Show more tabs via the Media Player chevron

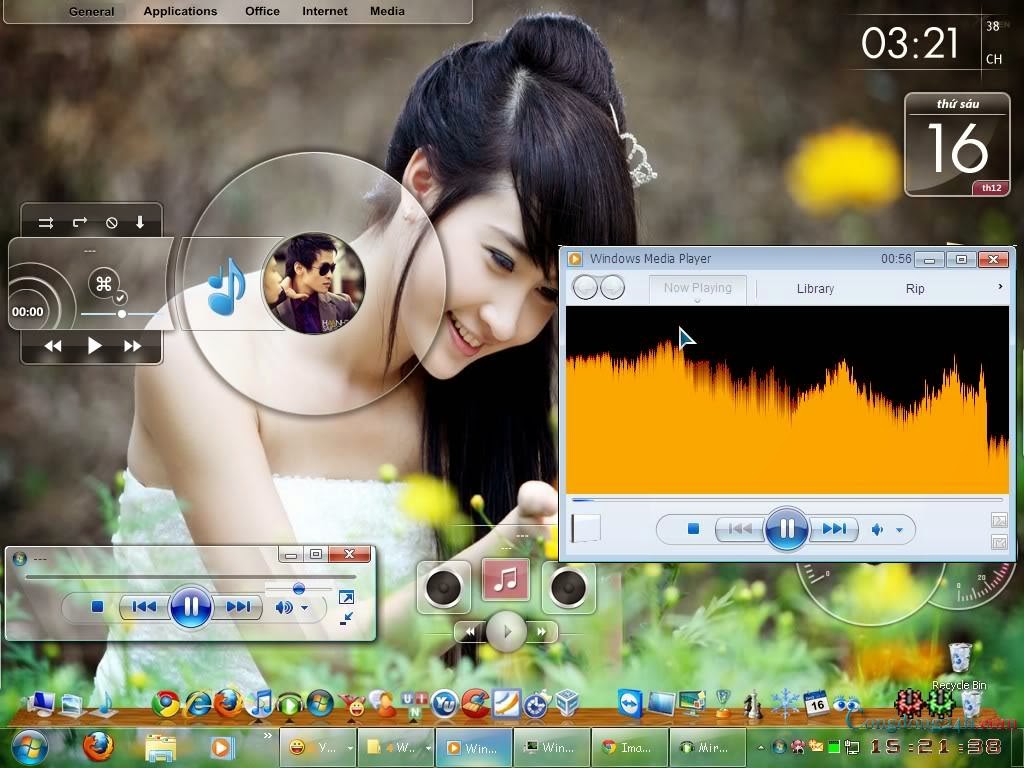tap(1000, 287)
